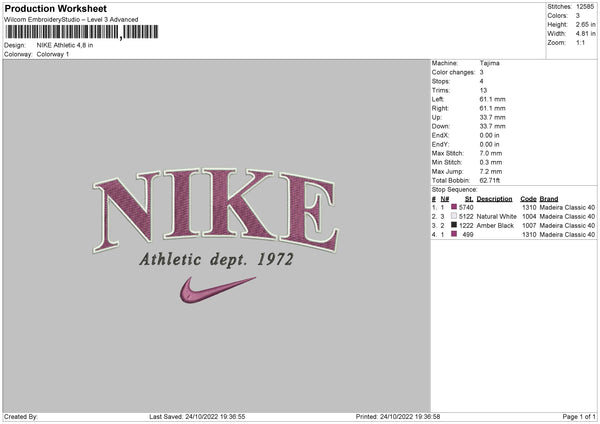Click the stitch count 499 in row 4
Screen dimensions: 600x424
468,234
